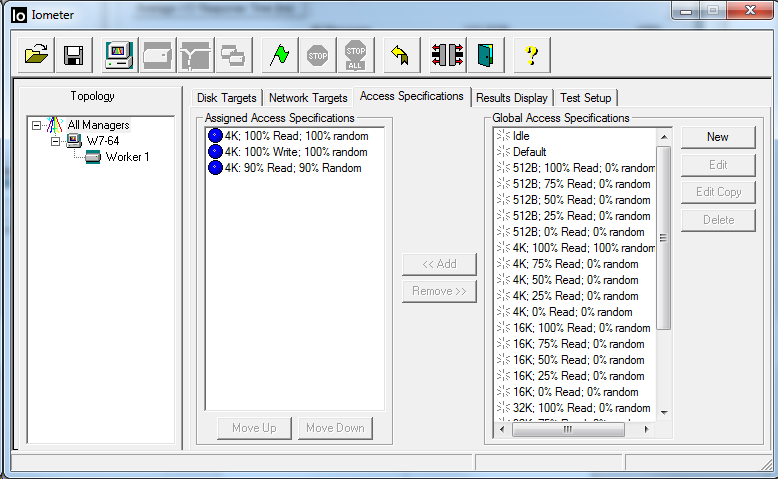Start a new network worker
This screenshot has height=479, width=778.
[195, 55]
